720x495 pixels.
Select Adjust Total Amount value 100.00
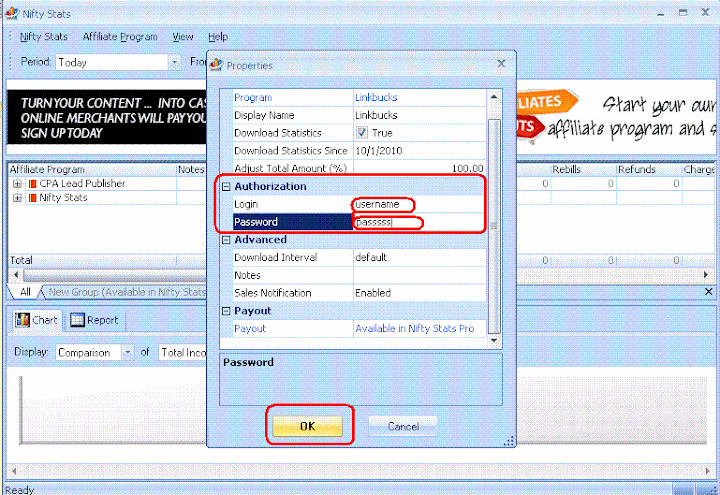click(x=467, y=169)
